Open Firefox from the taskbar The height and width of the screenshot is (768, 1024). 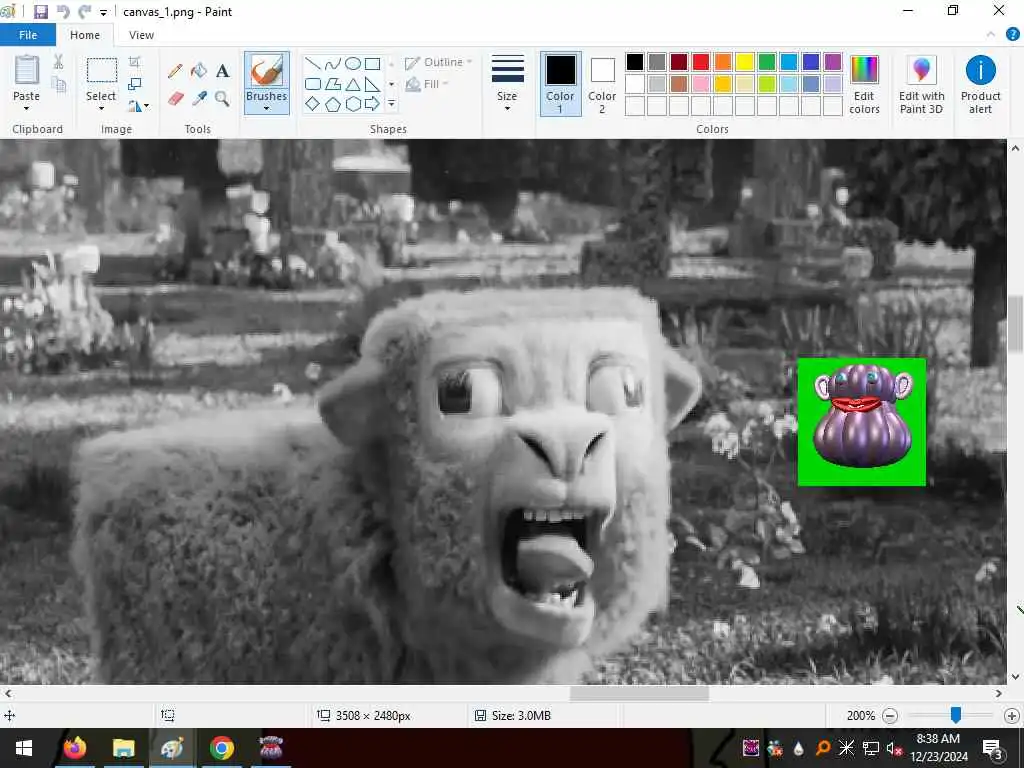(75, 748)
